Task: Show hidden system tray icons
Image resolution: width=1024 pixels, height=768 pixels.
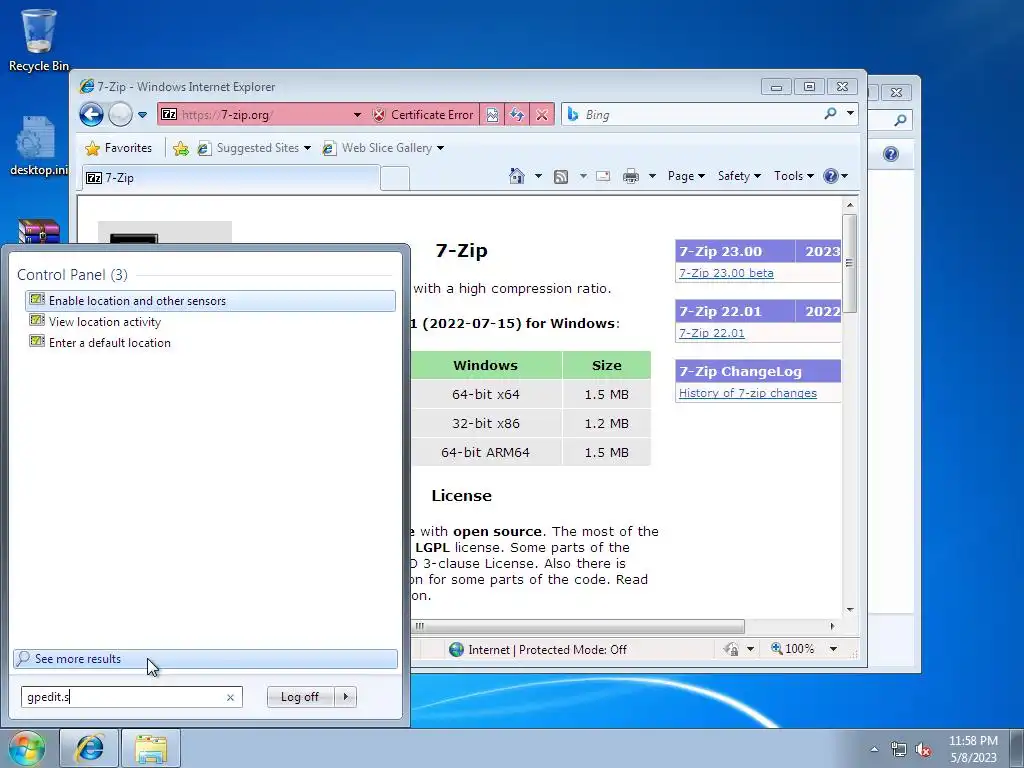Action: [x=874, y=749]
